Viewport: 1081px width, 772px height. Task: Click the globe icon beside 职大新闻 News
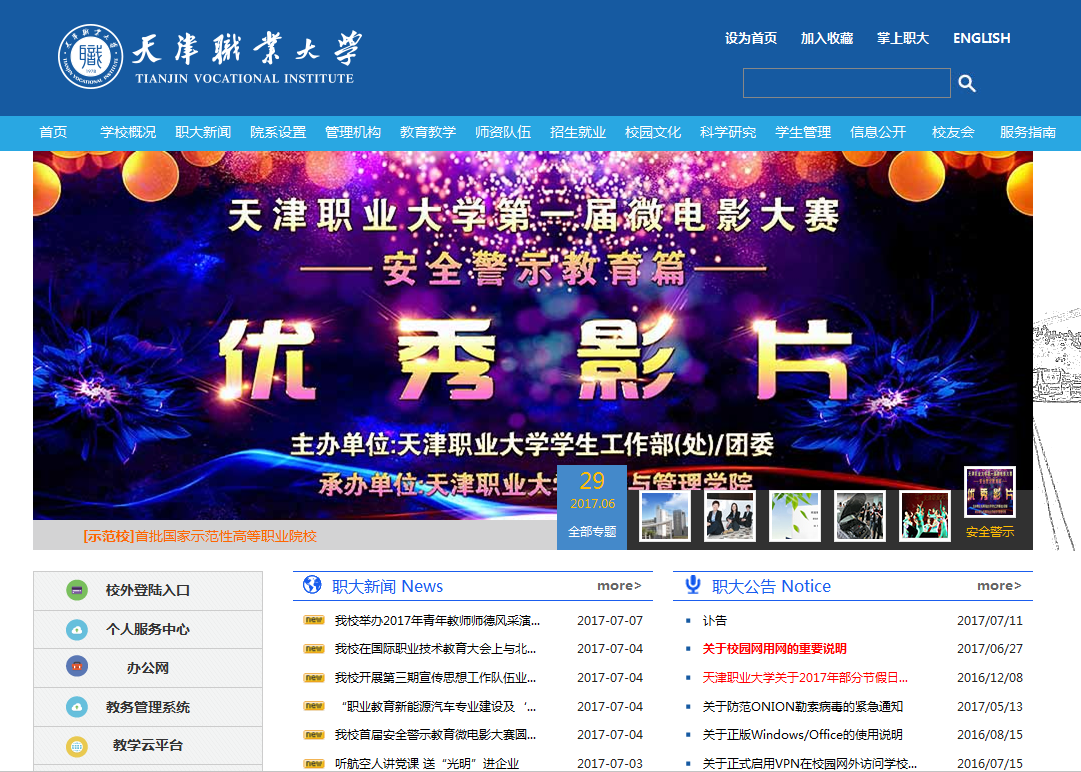[312, 585]
